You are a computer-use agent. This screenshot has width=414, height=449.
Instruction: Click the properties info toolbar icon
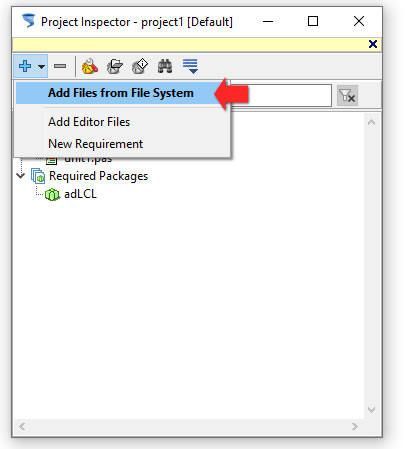pyautogui.click(x=140, y=66)
